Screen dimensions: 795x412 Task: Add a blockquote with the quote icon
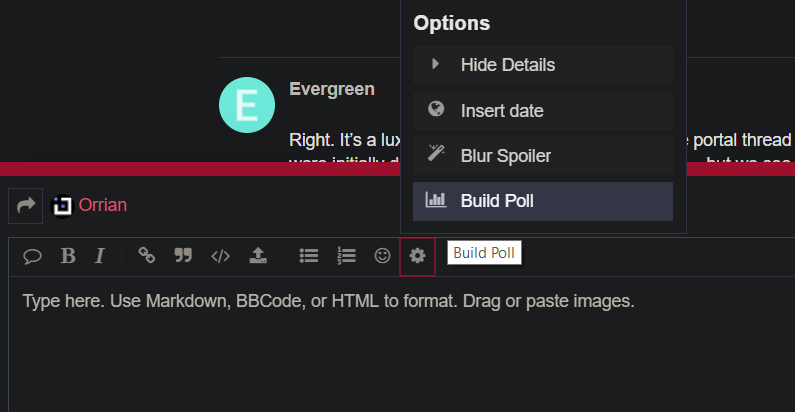point(183,256)
